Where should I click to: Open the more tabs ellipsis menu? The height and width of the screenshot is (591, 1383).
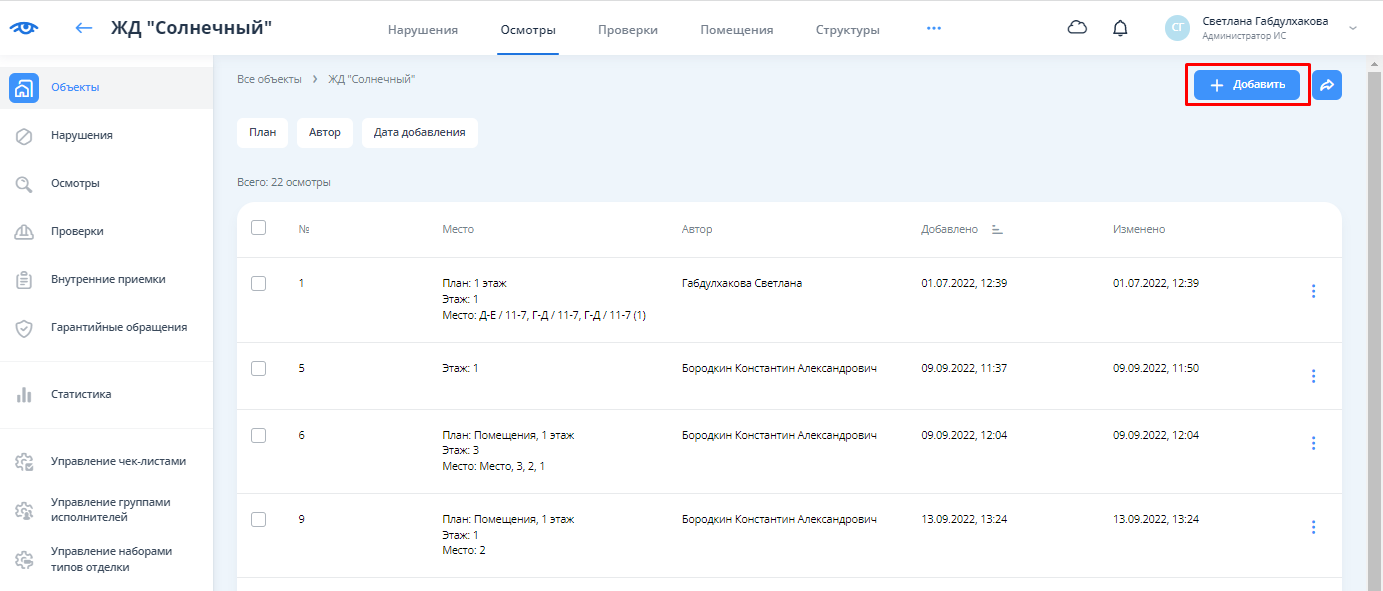pos(933,28)
